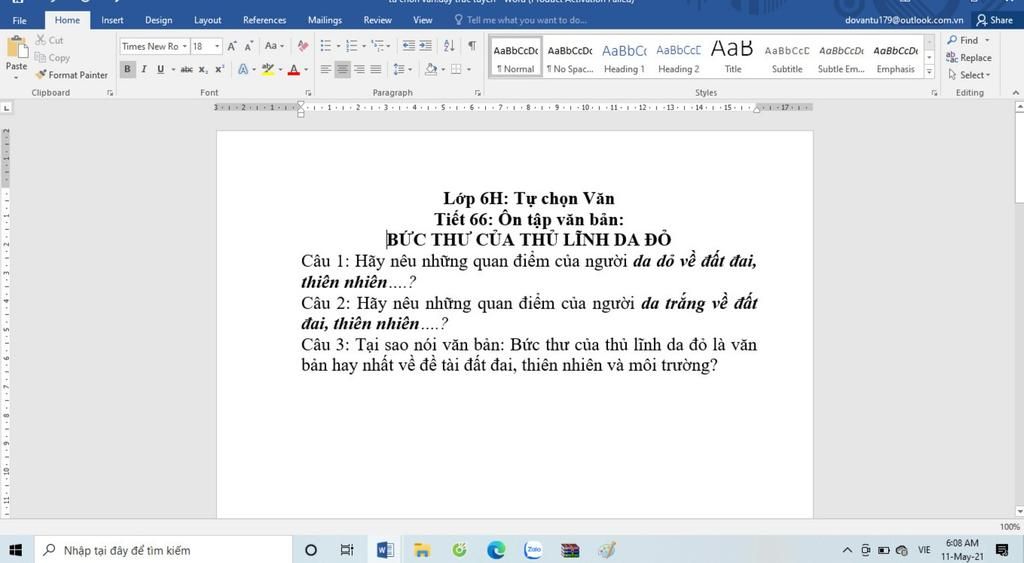Apply the Title style
This screenshot has height=563, width=1024.
coord(733,57)
